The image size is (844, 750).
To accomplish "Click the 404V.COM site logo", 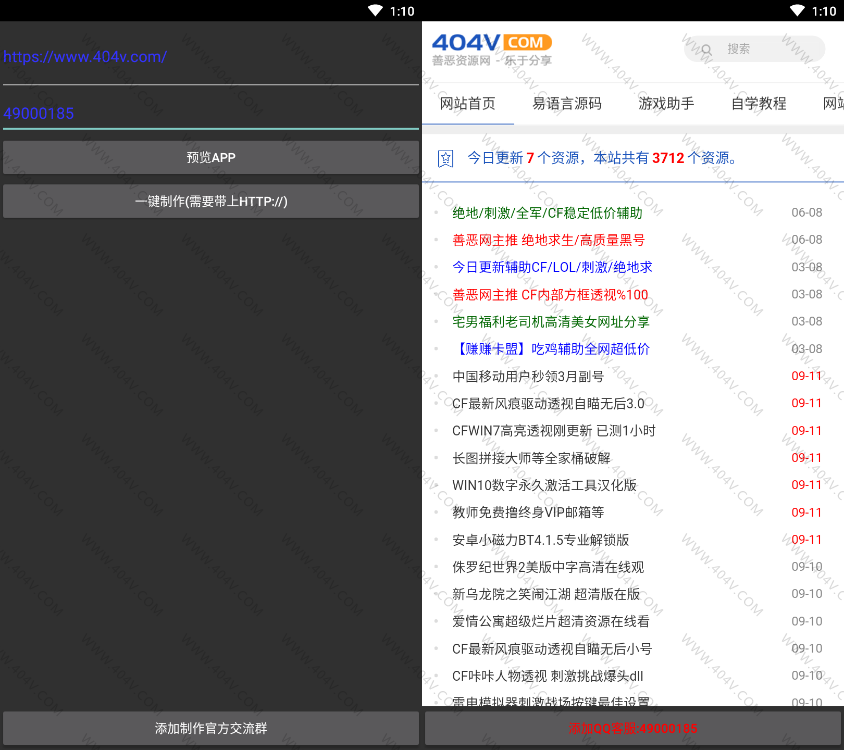I will point(491,49).
